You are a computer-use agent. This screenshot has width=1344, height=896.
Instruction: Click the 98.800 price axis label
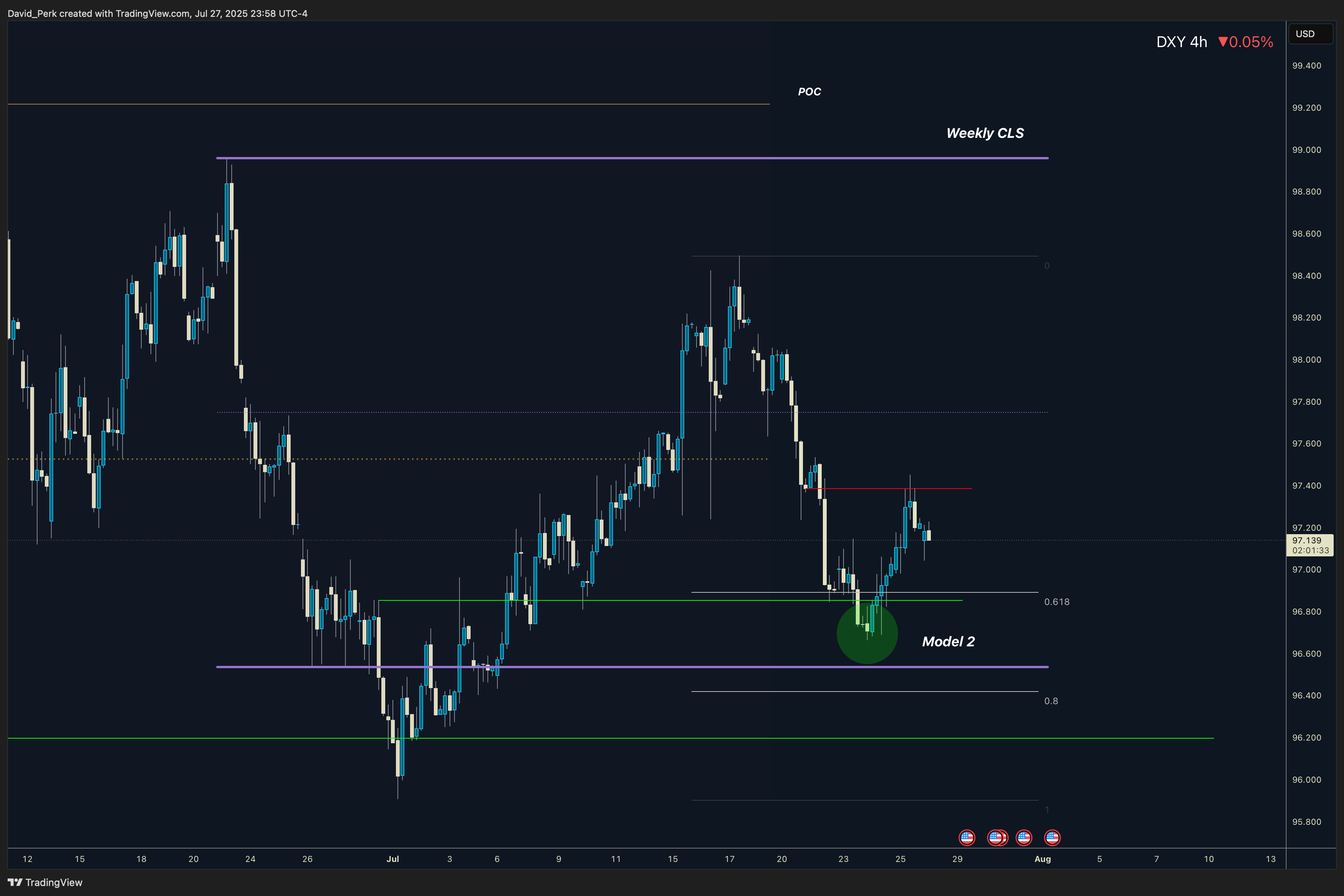tap(1306, 191)
